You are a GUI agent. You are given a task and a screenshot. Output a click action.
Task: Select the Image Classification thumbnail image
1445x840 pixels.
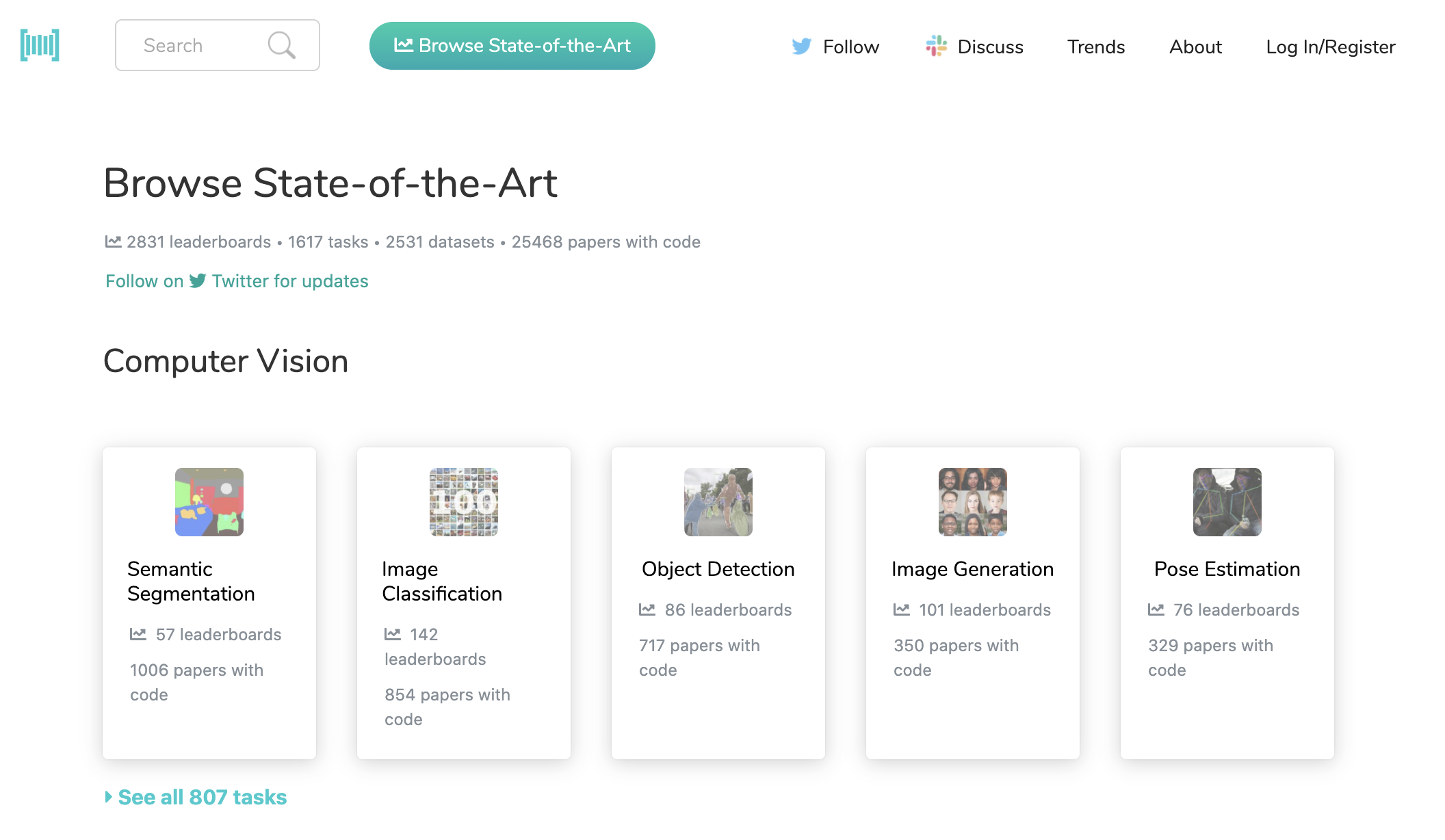coord(464,502)
